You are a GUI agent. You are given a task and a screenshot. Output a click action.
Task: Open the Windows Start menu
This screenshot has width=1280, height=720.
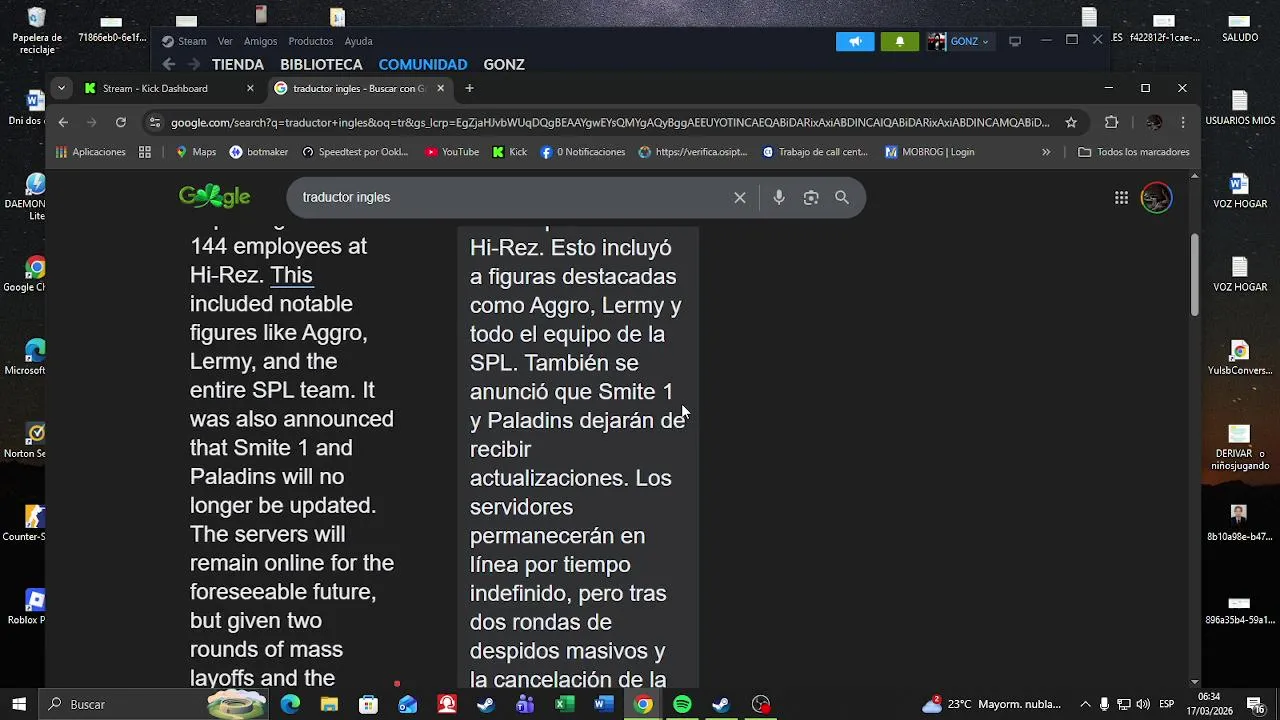19,704
